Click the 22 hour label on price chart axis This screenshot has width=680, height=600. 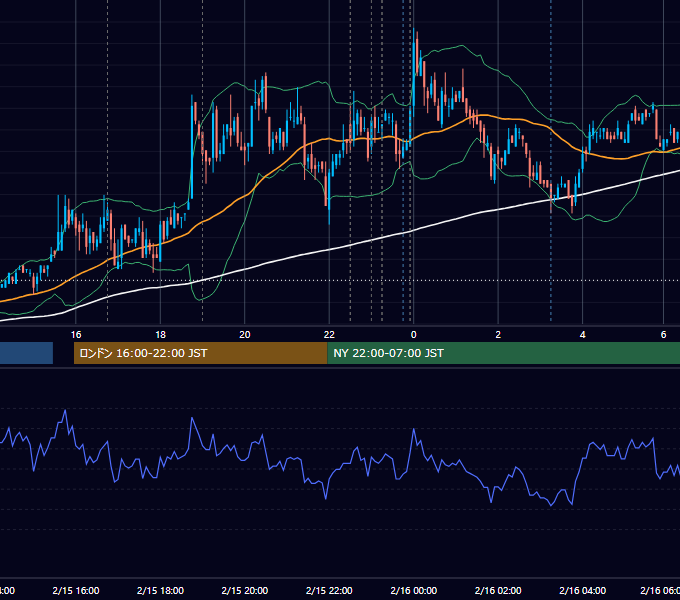329,335
